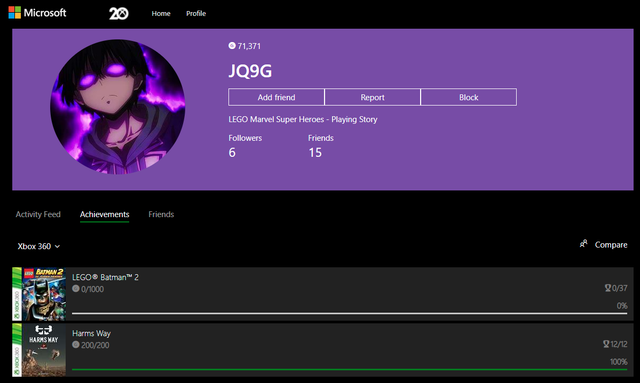Screen dimensions: 640x383
Task: Switch to the Activity Feed tab
Action: click(x=38, y=214)
